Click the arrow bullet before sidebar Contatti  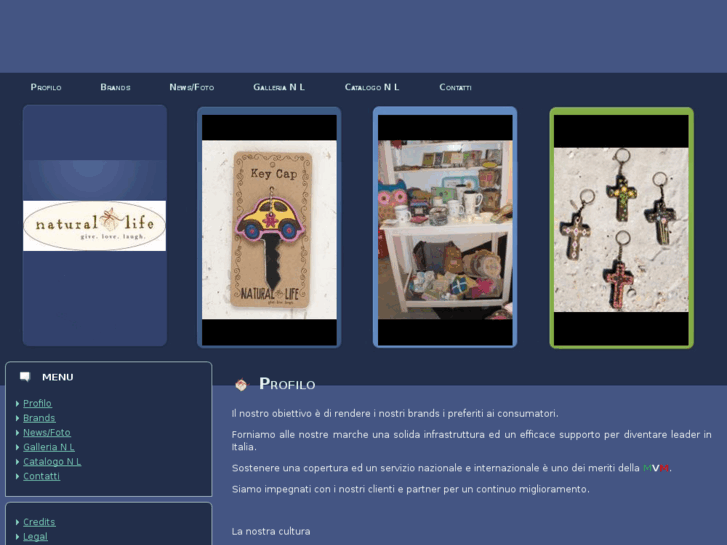point(17,476)
